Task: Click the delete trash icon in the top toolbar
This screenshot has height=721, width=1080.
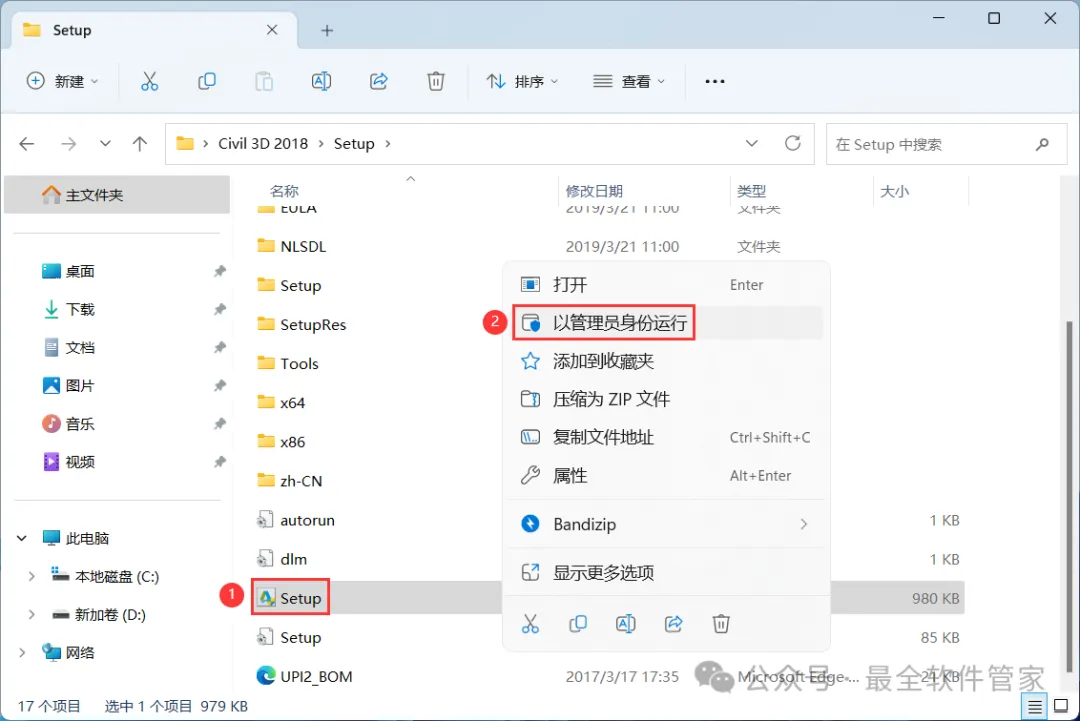Action: 436,81
